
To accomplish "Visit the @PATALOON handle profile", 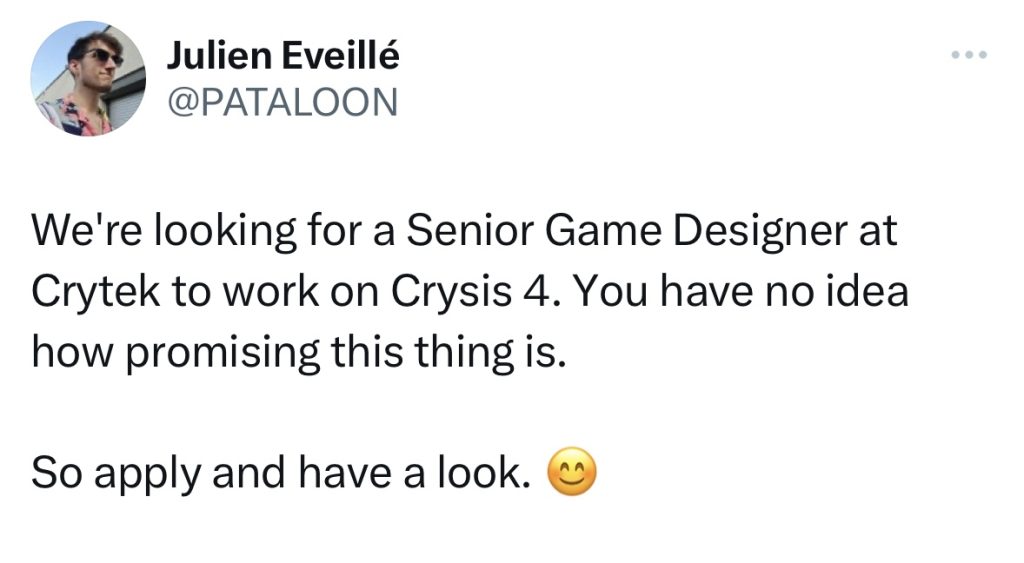I will coord(283,103).
